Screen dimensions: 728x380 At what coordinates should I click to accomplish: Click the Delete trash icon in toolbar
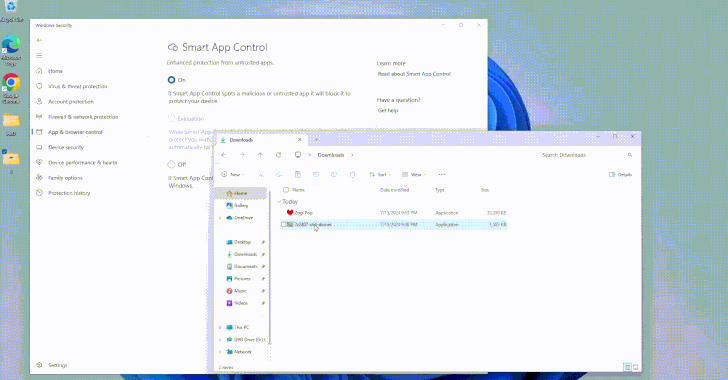click(x=352, y=175)
